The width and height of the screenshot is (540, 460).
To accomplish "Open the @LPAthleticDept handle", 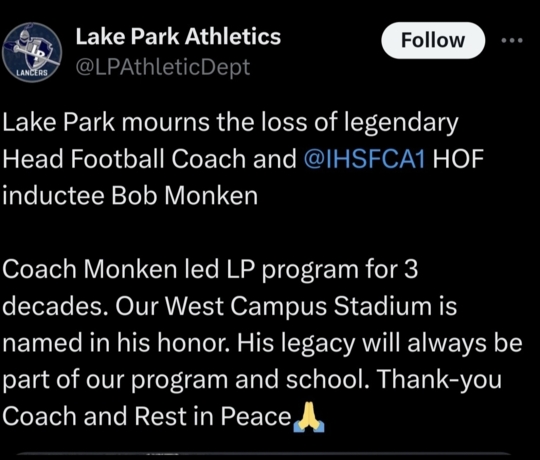I will point(163,67).
